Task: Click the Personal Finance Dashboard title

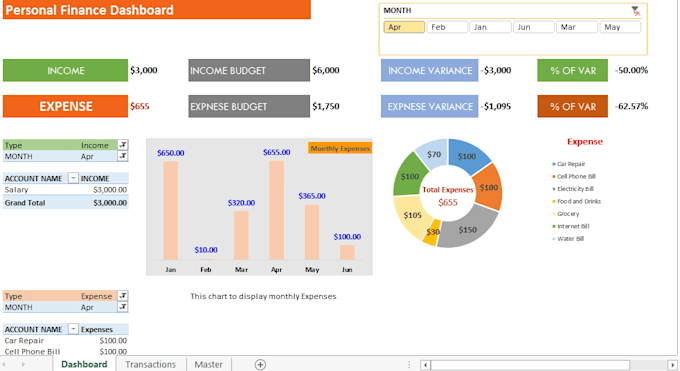Action: (89, 10)
